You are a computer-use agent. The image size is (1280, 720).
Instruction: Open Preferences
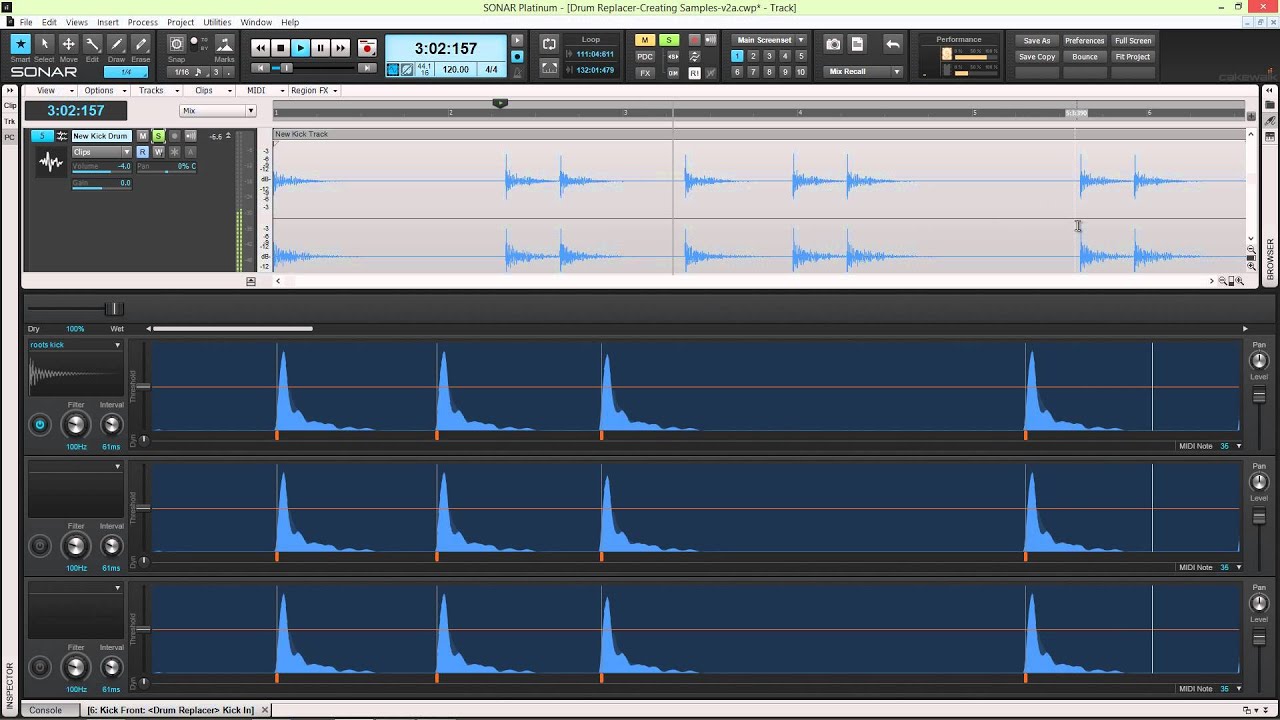pyautogui.click(x=1084, y=41)
